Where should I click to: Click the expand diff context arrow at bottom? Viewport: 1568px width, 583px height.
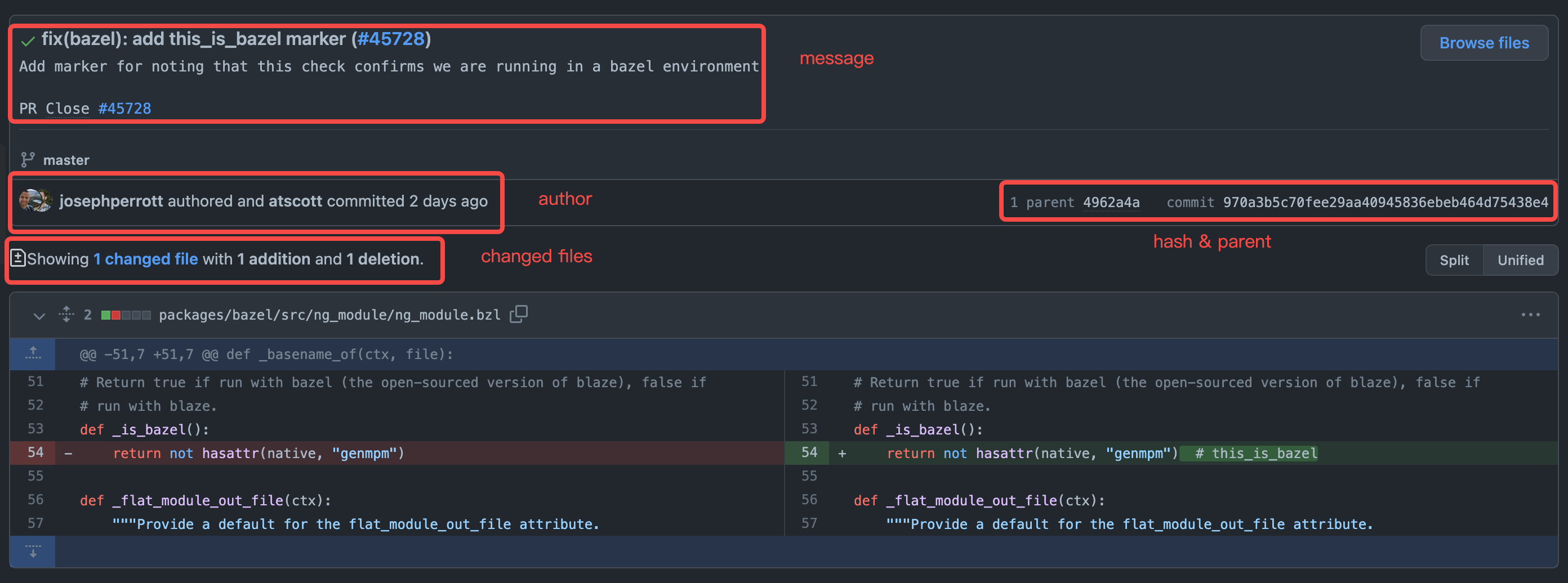pos(32,551)
